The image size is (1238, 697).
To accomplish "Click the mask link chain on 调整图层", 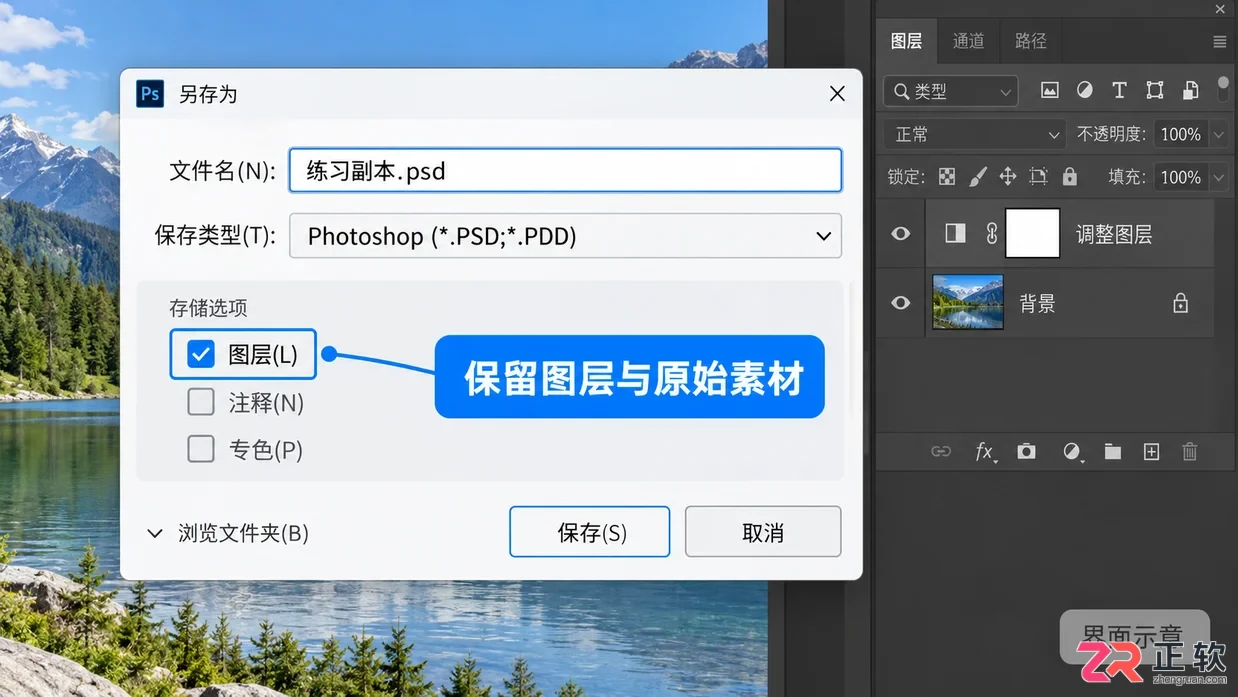I will pos(991,234).
